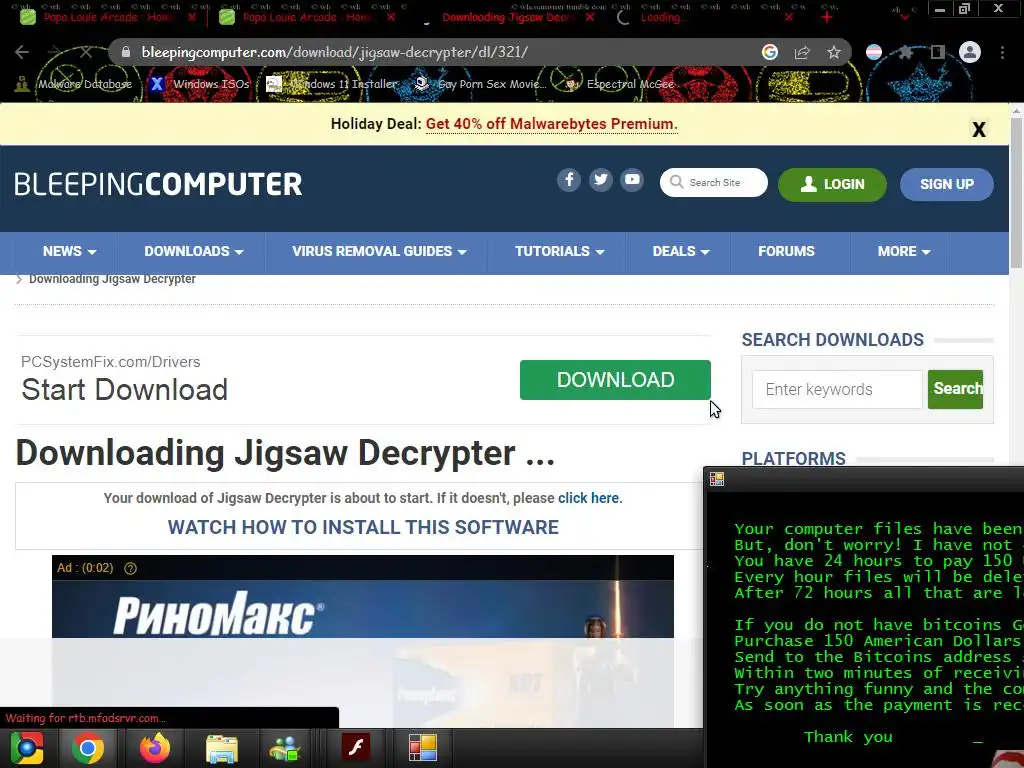The width and height of the screenshot is (1024, 768).
Task: Toggle the browser side panel icon
Action: [x=938, y=52]
